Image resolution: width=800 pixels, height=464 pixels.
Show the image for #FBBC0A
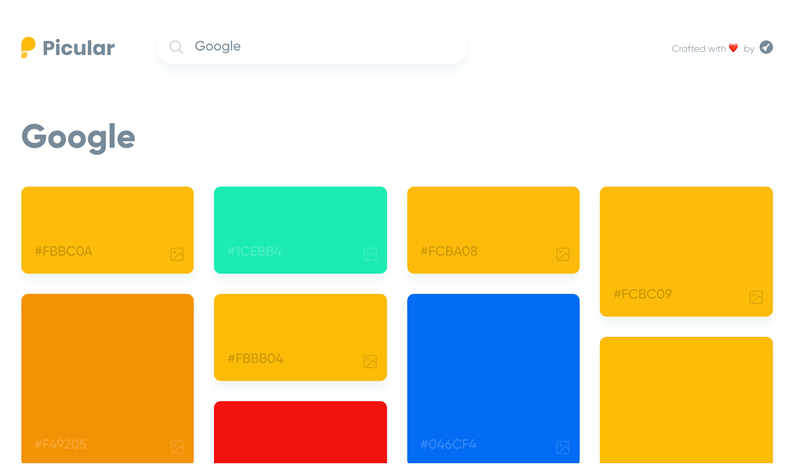(177, 254)
